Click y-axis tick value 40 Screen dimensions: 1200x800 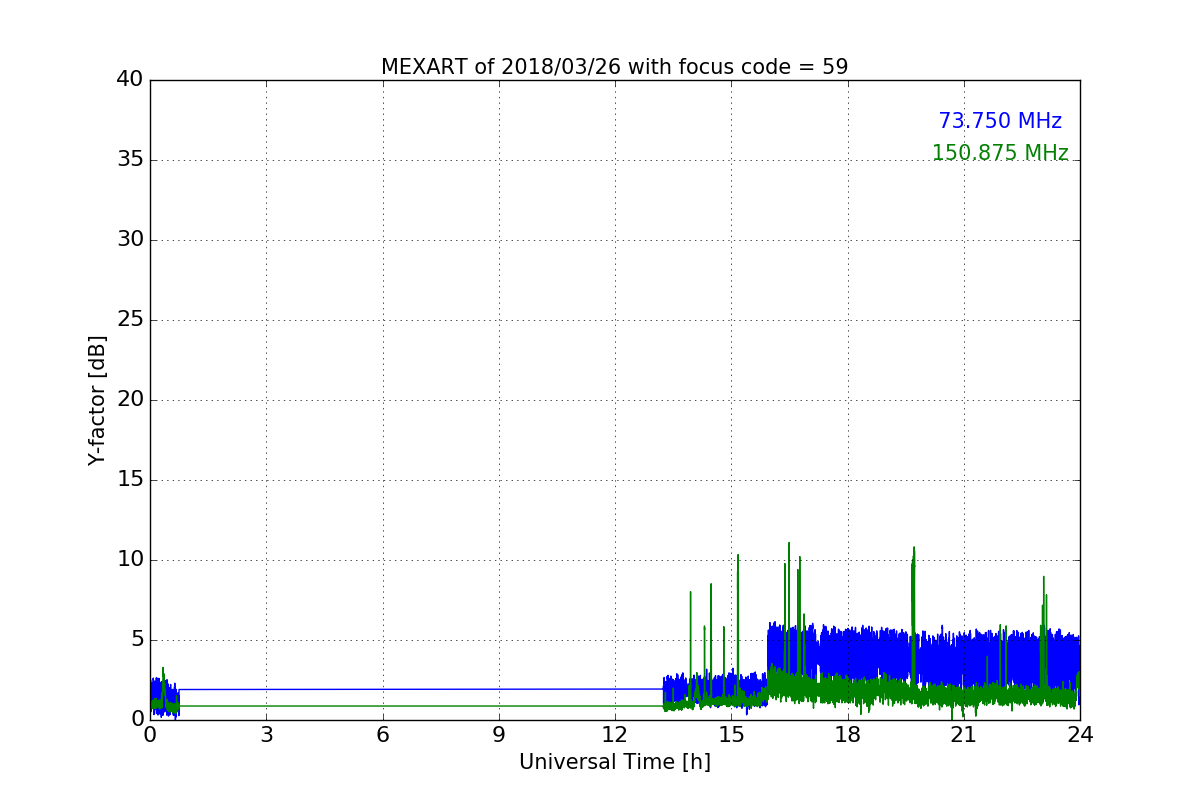[x=130, y=80]
